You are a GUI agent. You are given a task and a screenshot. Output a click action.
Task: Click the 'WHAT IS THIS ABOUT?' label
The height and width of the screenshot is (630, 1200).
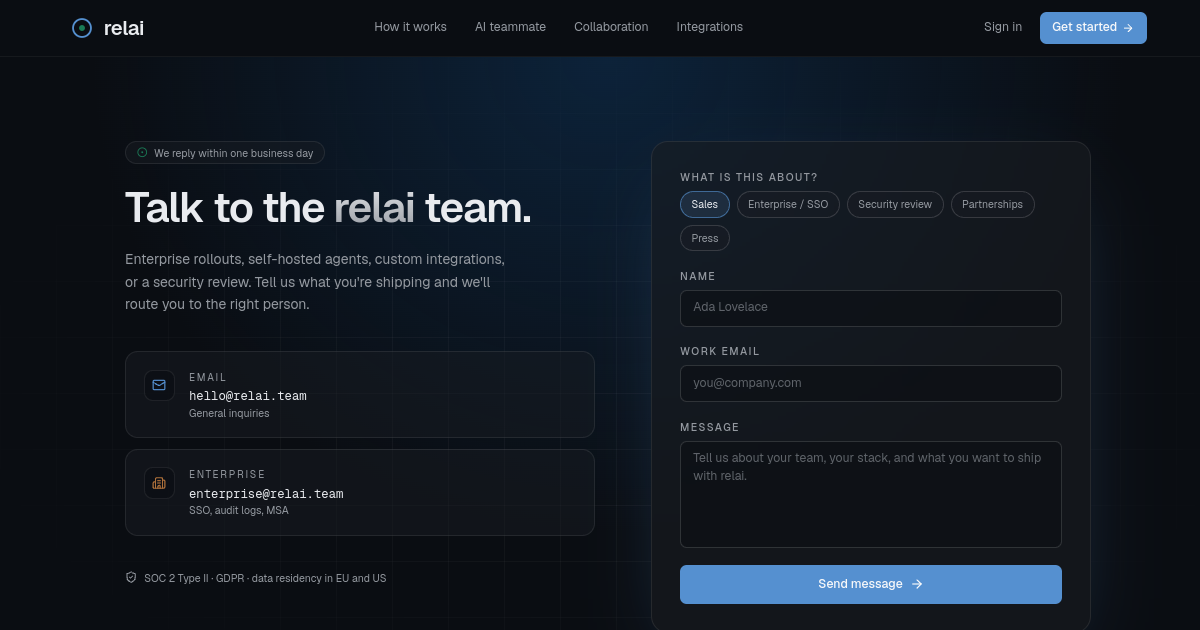pyautogui.click(x=749, y=177)
